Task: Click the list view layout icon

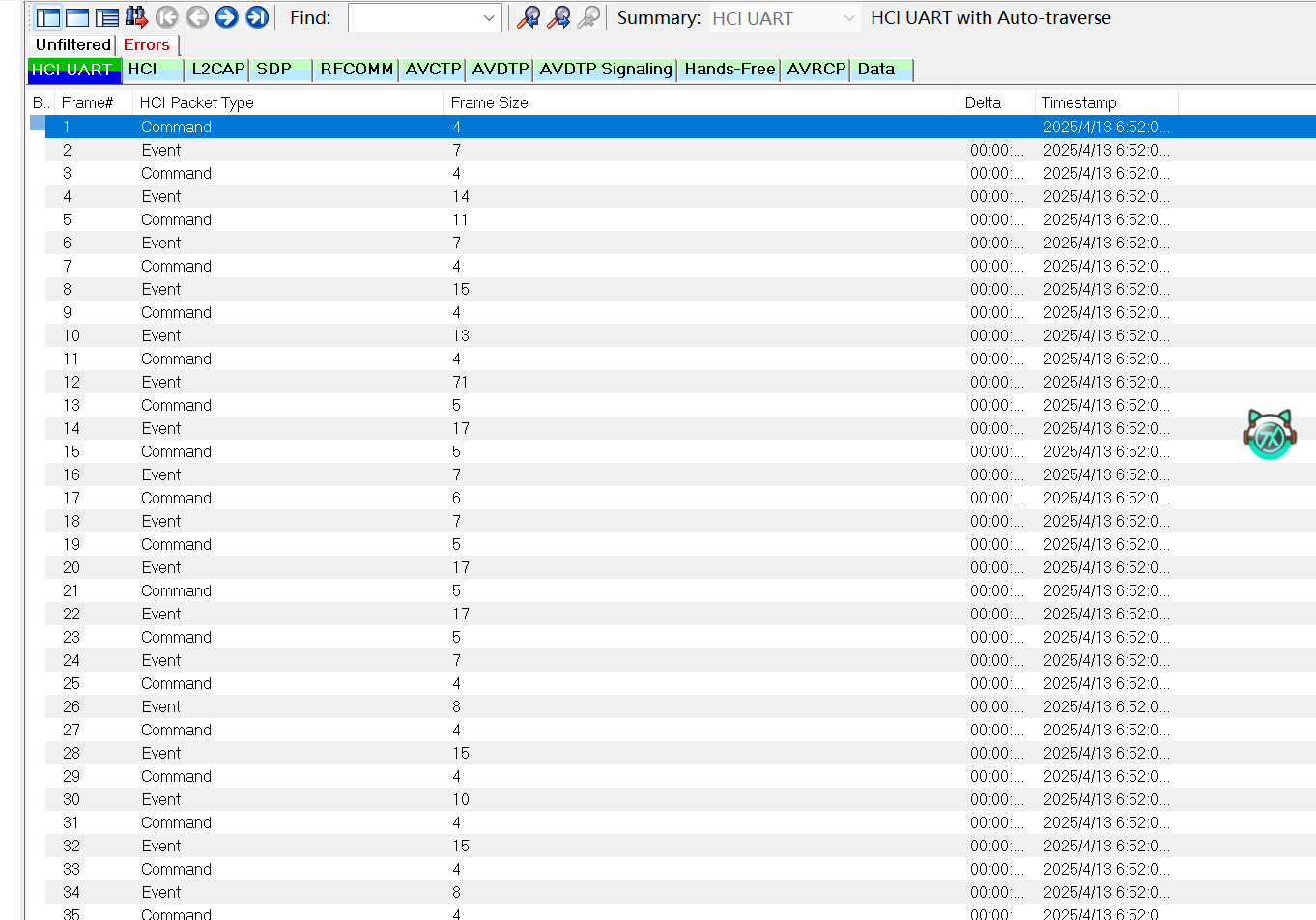Action: point(107,17)
